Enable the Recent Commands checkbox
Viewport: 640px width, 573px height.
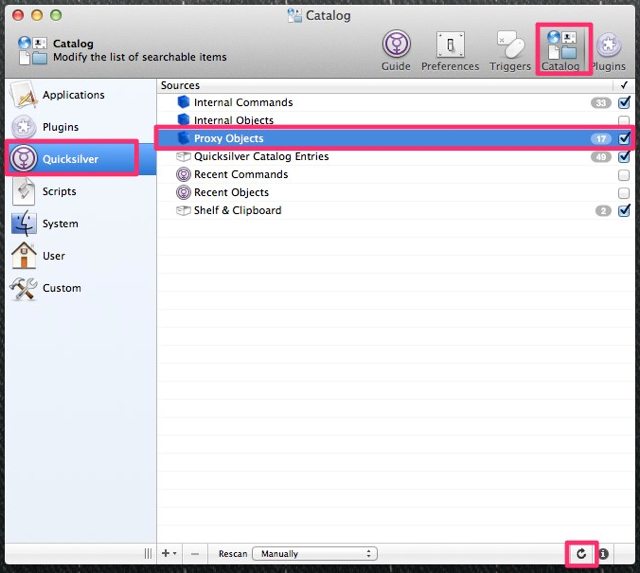(x=624, y=175)
